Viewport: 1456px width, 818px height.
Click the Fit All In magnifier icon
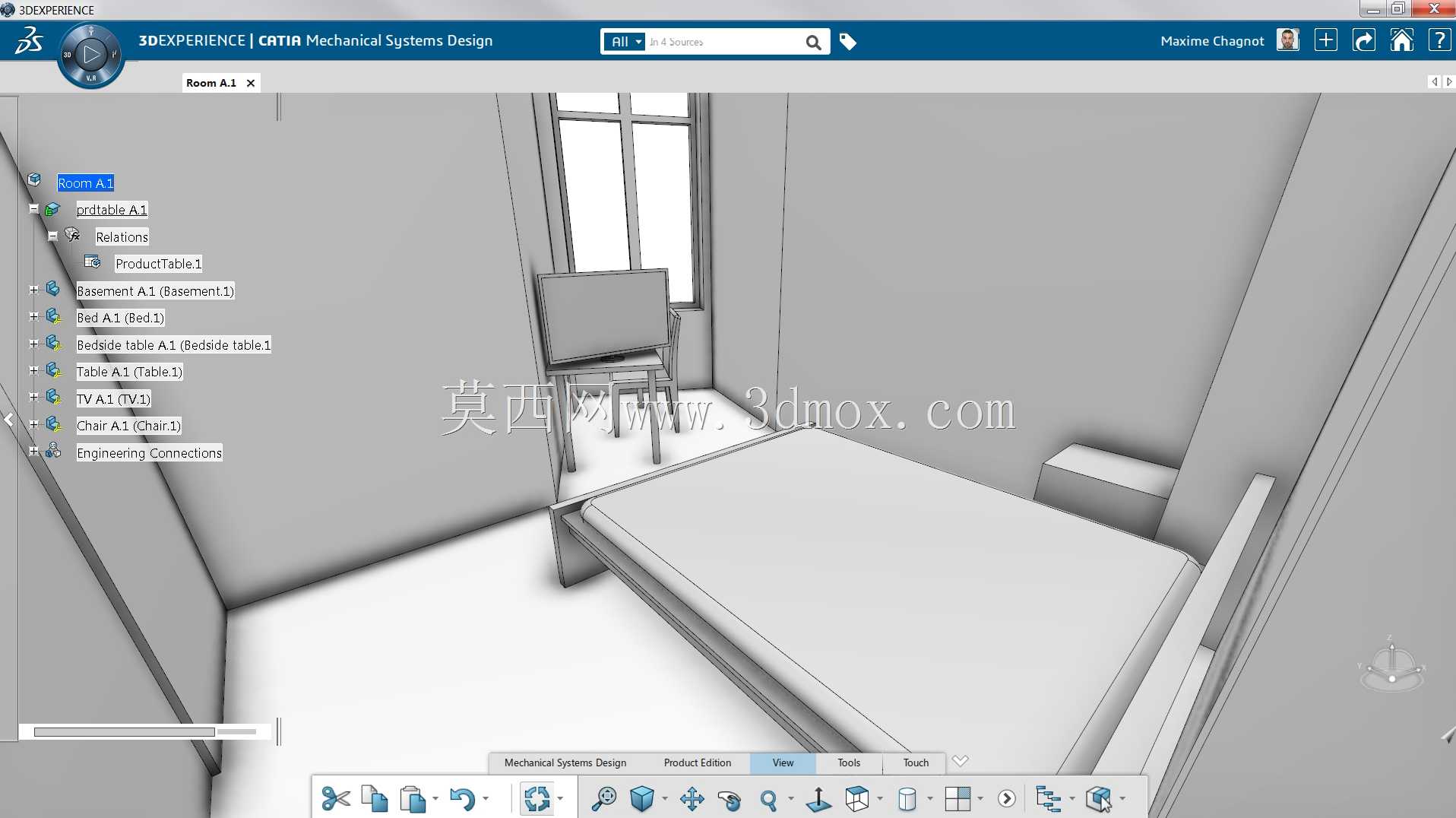click(604, 799)
